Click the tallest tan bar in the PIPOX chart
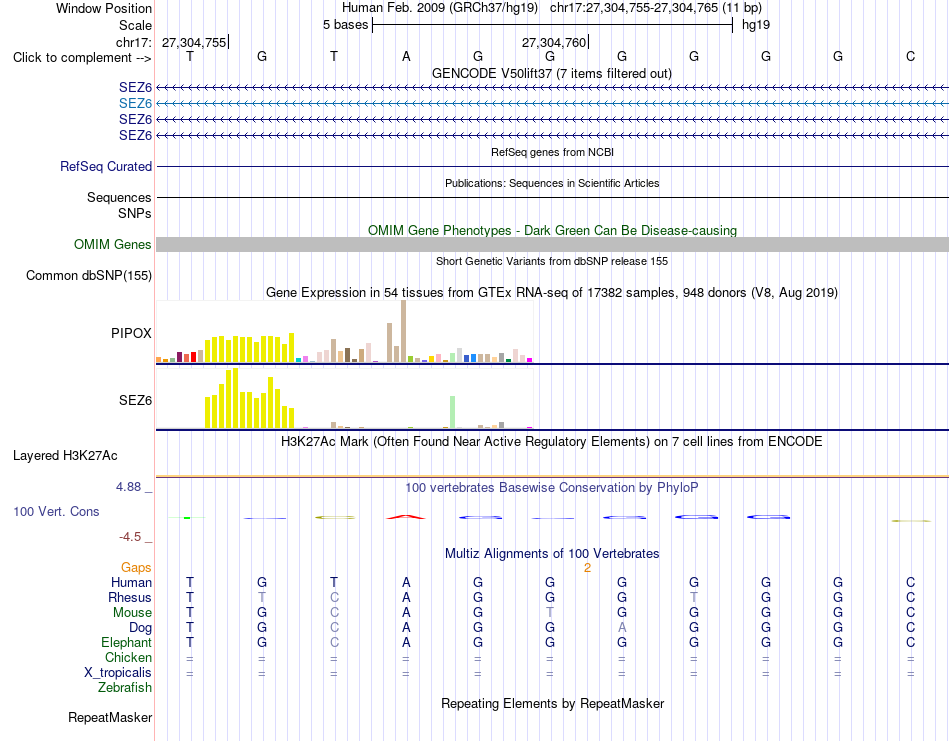The width and height of the screenshot is (950, 741). 404,331
